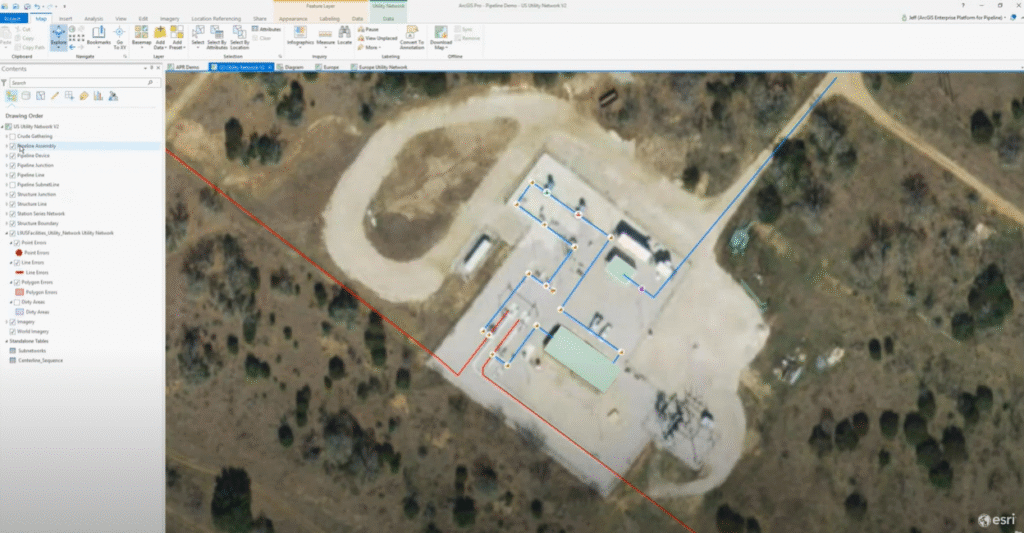Open the More labeling options
The width and height of the screenshot is (1024, 533).
(x=370, y=48)
